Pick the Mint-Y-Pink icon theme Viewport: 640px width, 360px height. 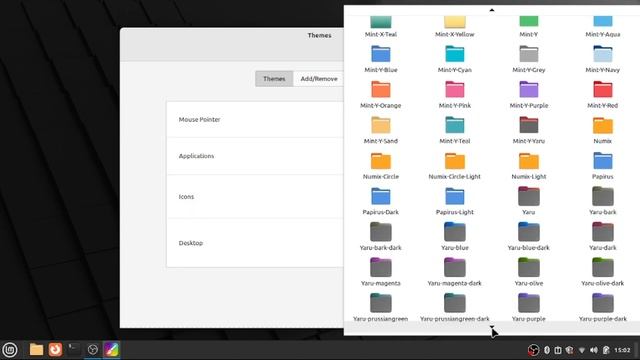coord(454,94)
